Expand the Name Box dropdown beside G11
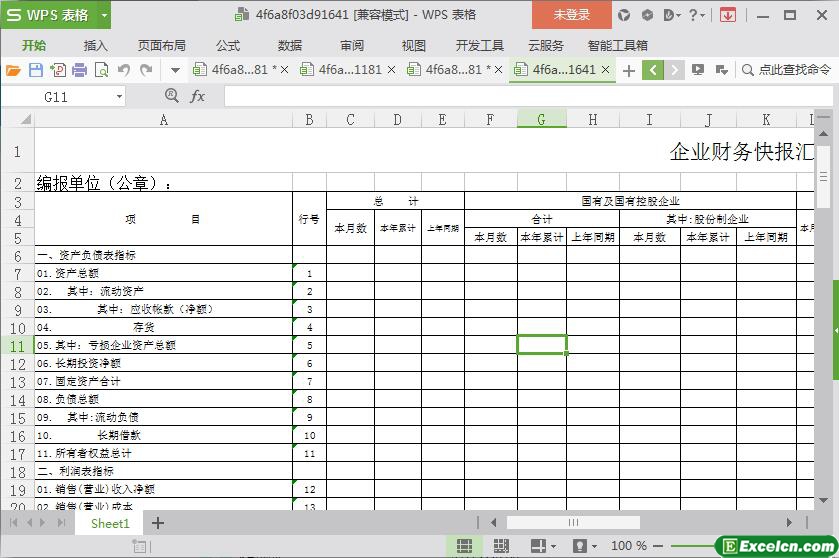 (119, 97)
